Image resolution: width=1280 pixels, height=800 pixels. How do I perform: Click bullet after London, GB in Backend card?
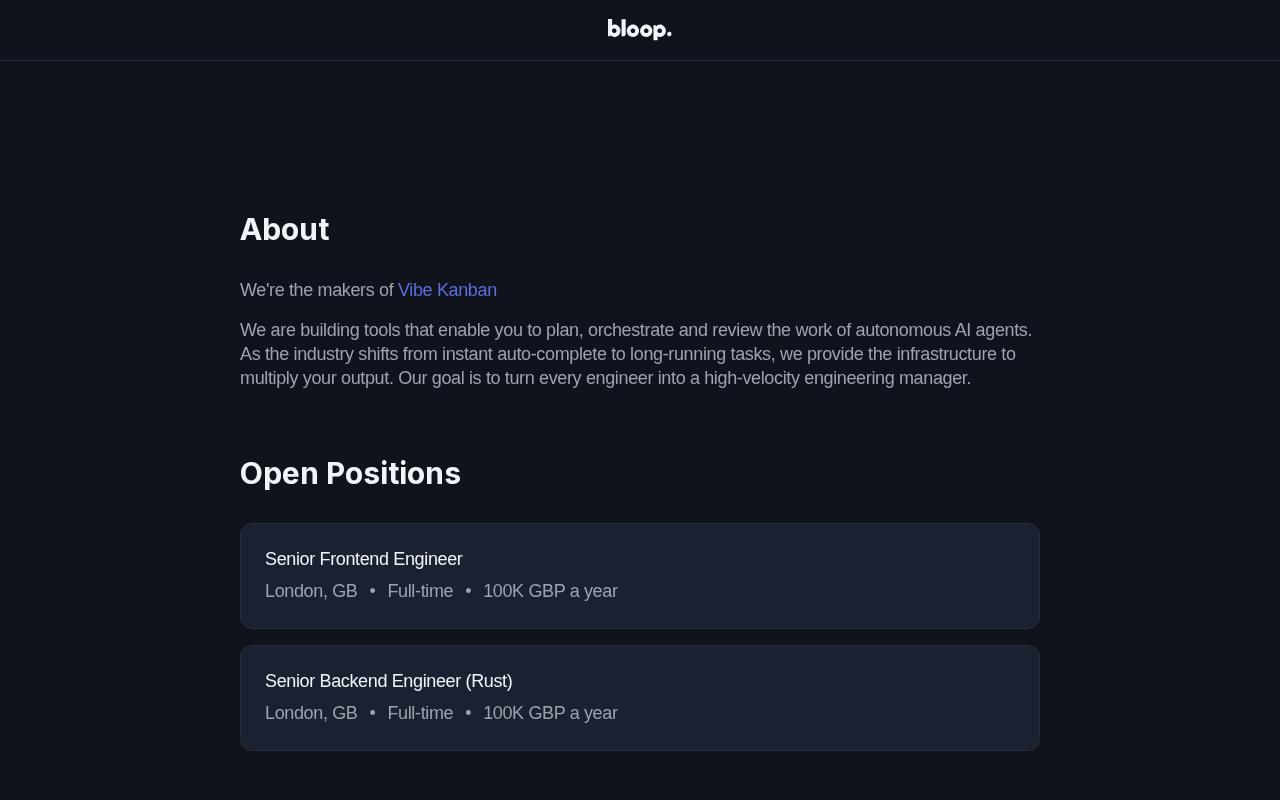[372, 713]
